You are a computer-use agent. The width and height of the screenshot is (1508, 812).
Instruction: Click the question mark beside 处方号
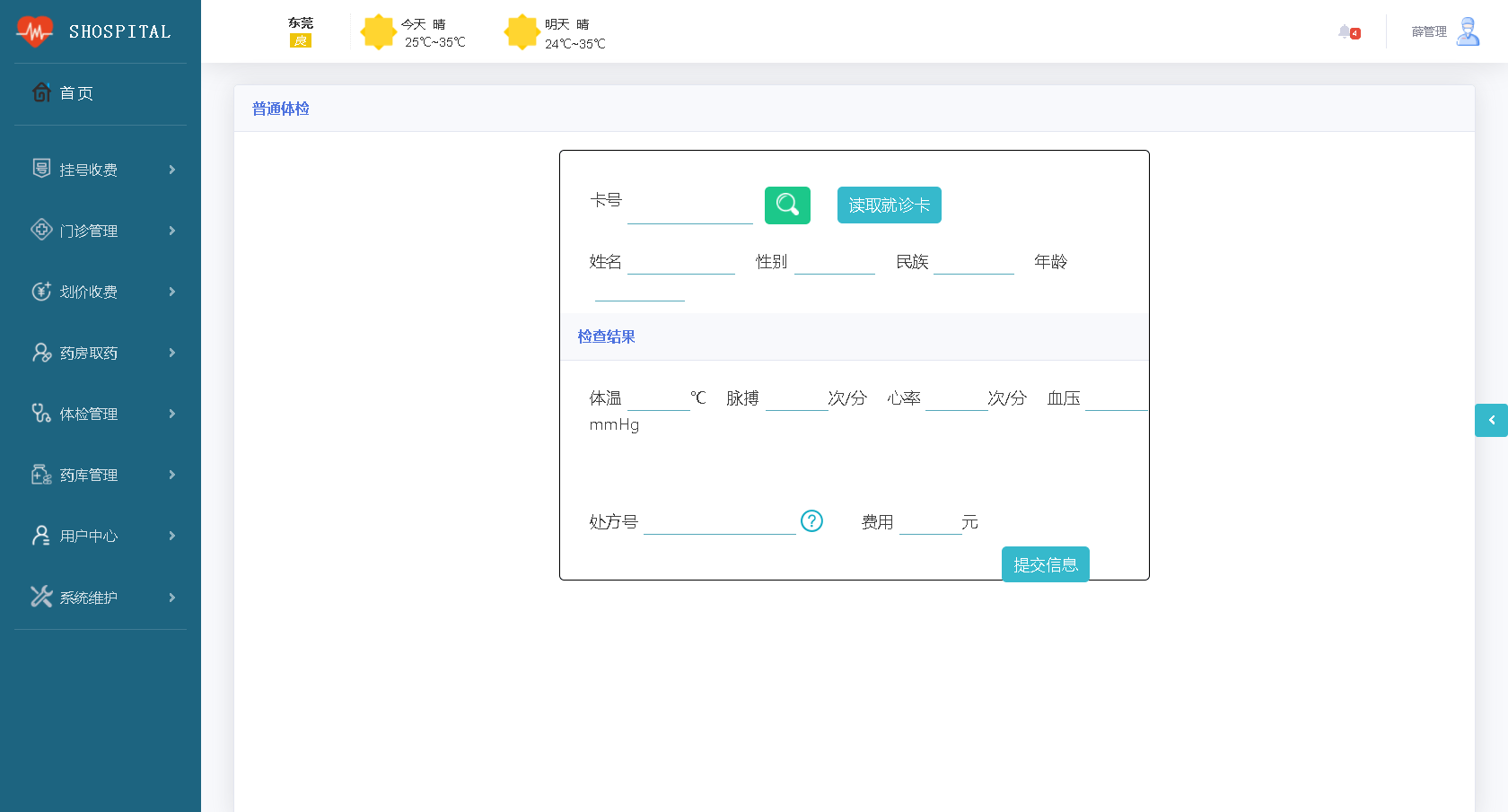[811, 520]
